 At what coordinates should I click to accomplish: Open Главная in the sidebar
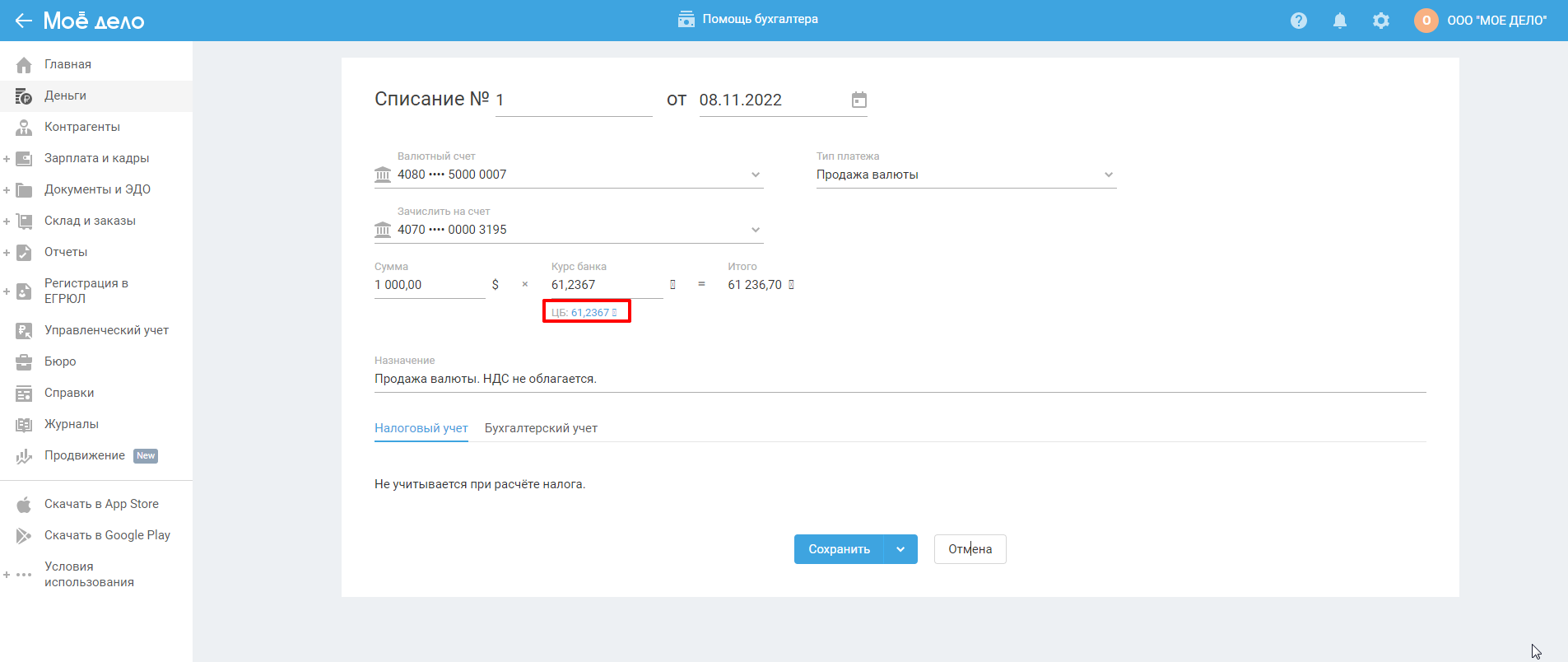tap(96, 64)
